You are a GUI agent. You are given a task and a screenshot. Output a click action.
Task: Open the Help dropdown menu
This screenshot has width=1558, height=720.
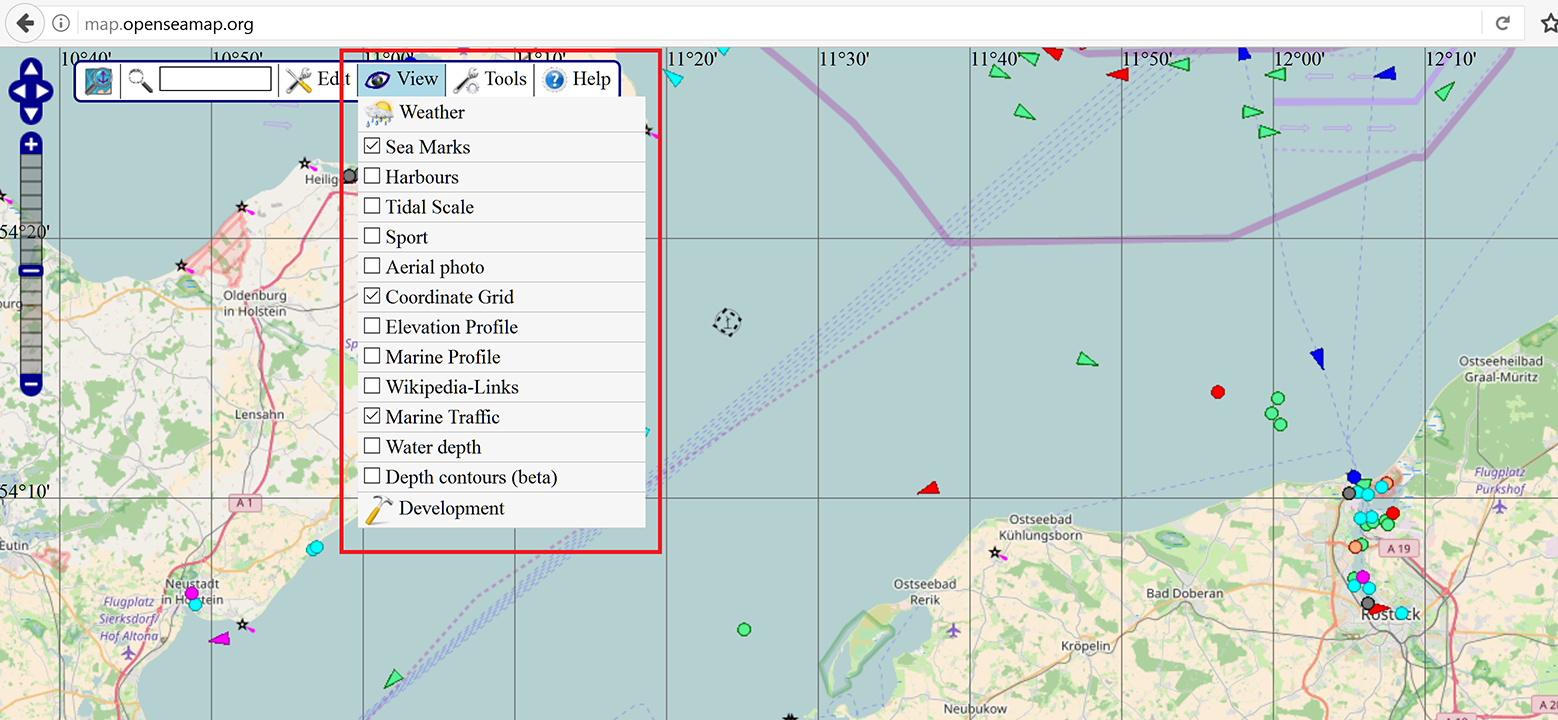coord(577,80)
